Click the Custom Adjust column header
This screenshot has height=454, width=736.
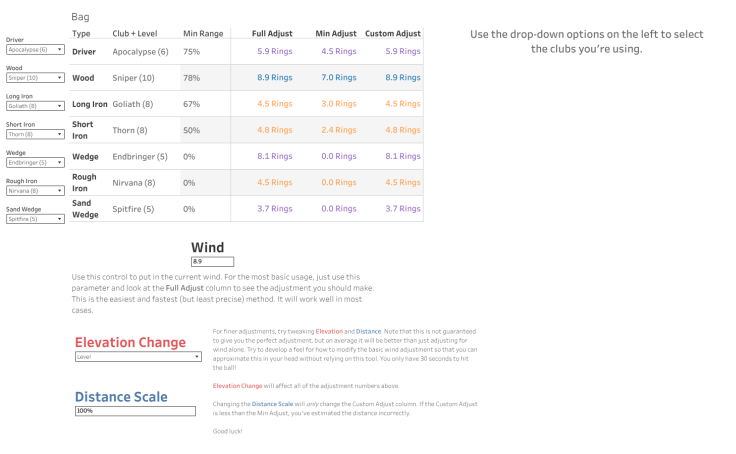coord(392,34)
